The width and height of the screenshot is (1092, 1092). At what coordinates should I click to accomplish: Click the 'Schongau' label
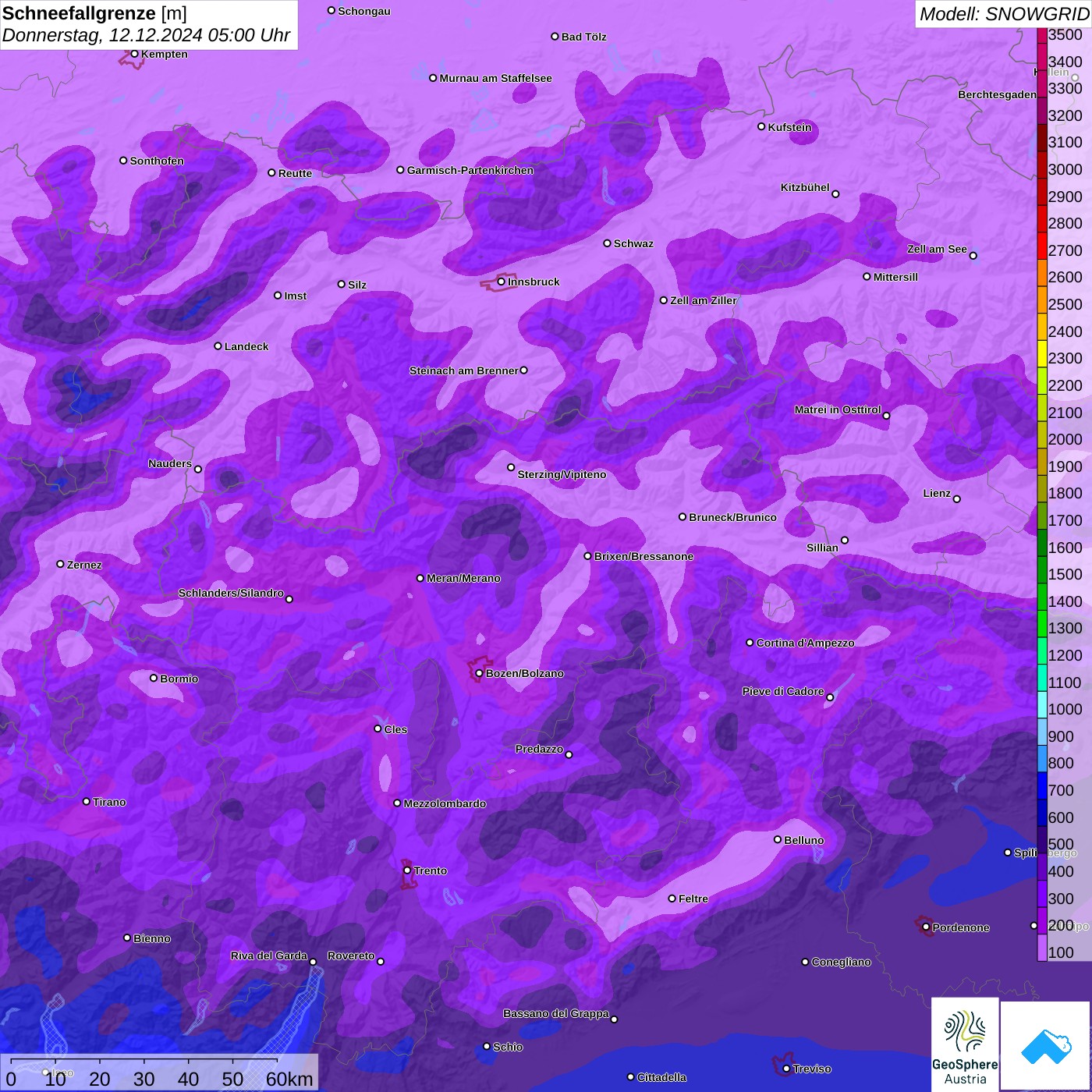pyautogui.click(x=364, y=11)
